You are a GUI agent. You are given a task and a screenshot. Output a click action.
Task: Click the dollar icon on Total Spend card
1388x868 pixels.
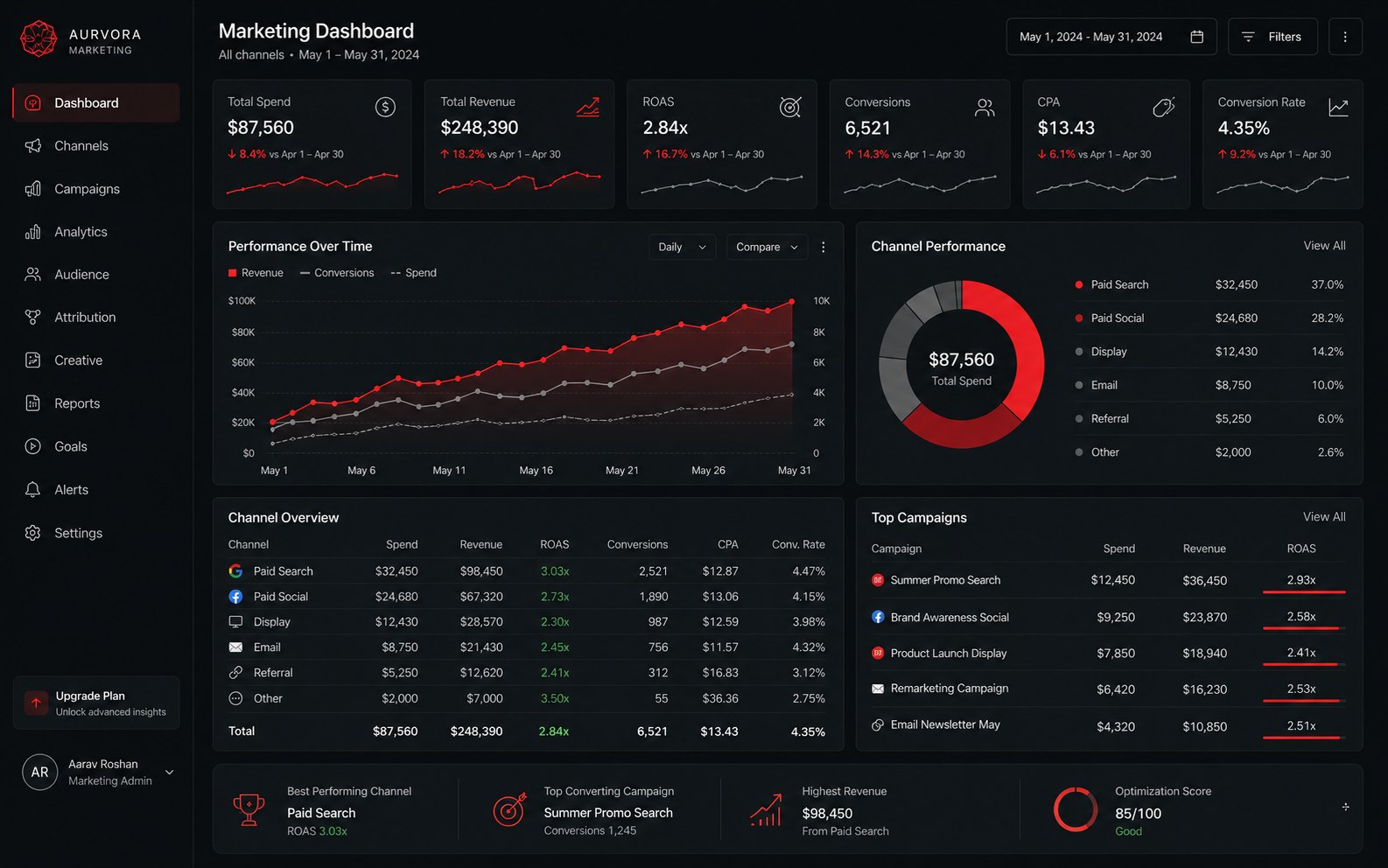(x=385, y=107)
